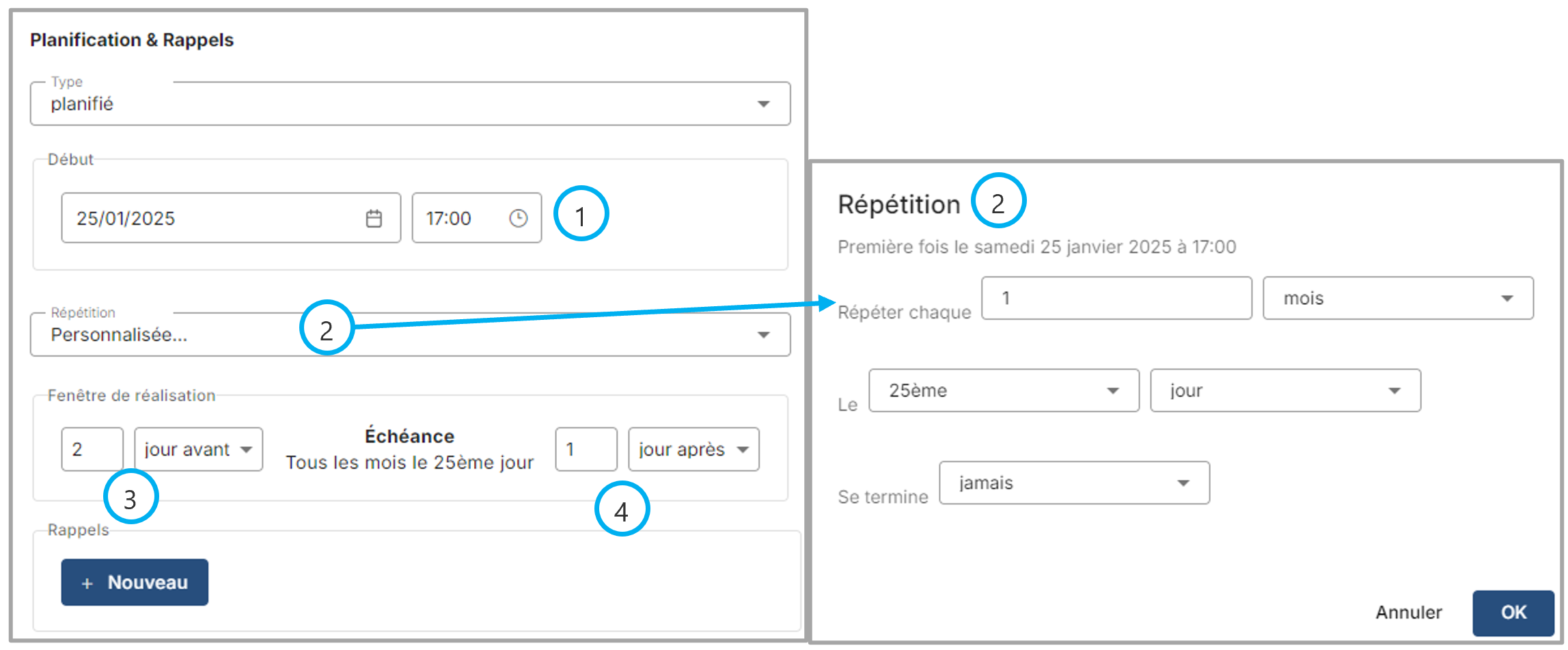Click Annuler to cancel the repetition

[x=1408, y=612]
